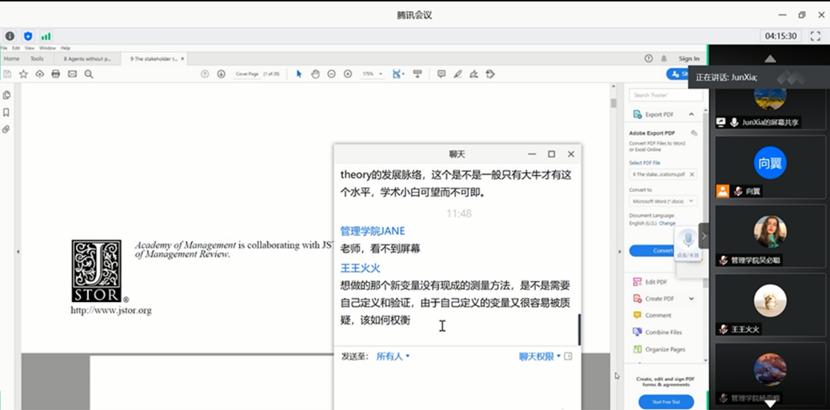Click the blue Convert button
The image size is (830, 410).
[661, 250]
